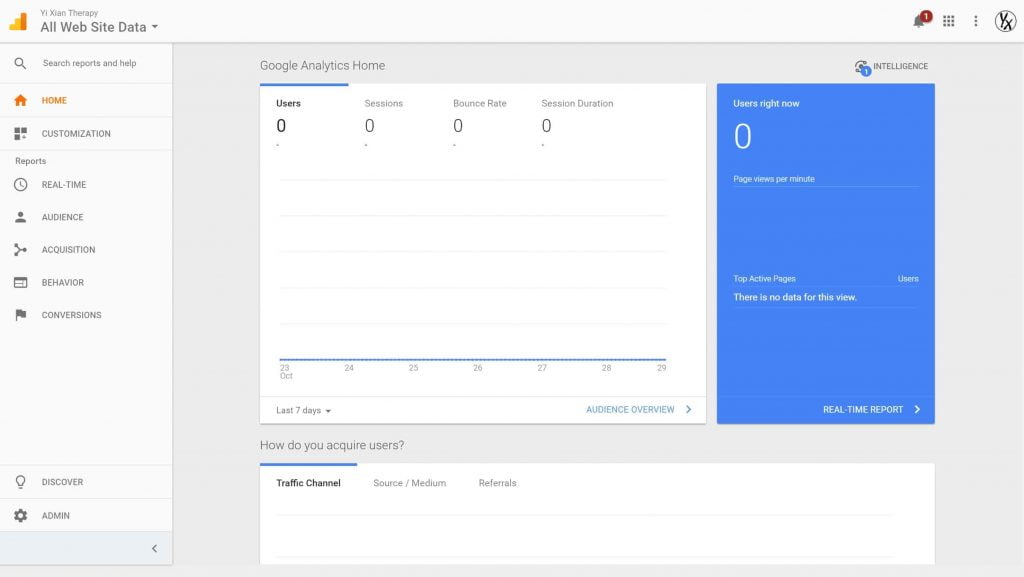Click the Behavior window icon
This screenshot has height=577, width=1024.
pyautogui.click(x=20, y=283)
